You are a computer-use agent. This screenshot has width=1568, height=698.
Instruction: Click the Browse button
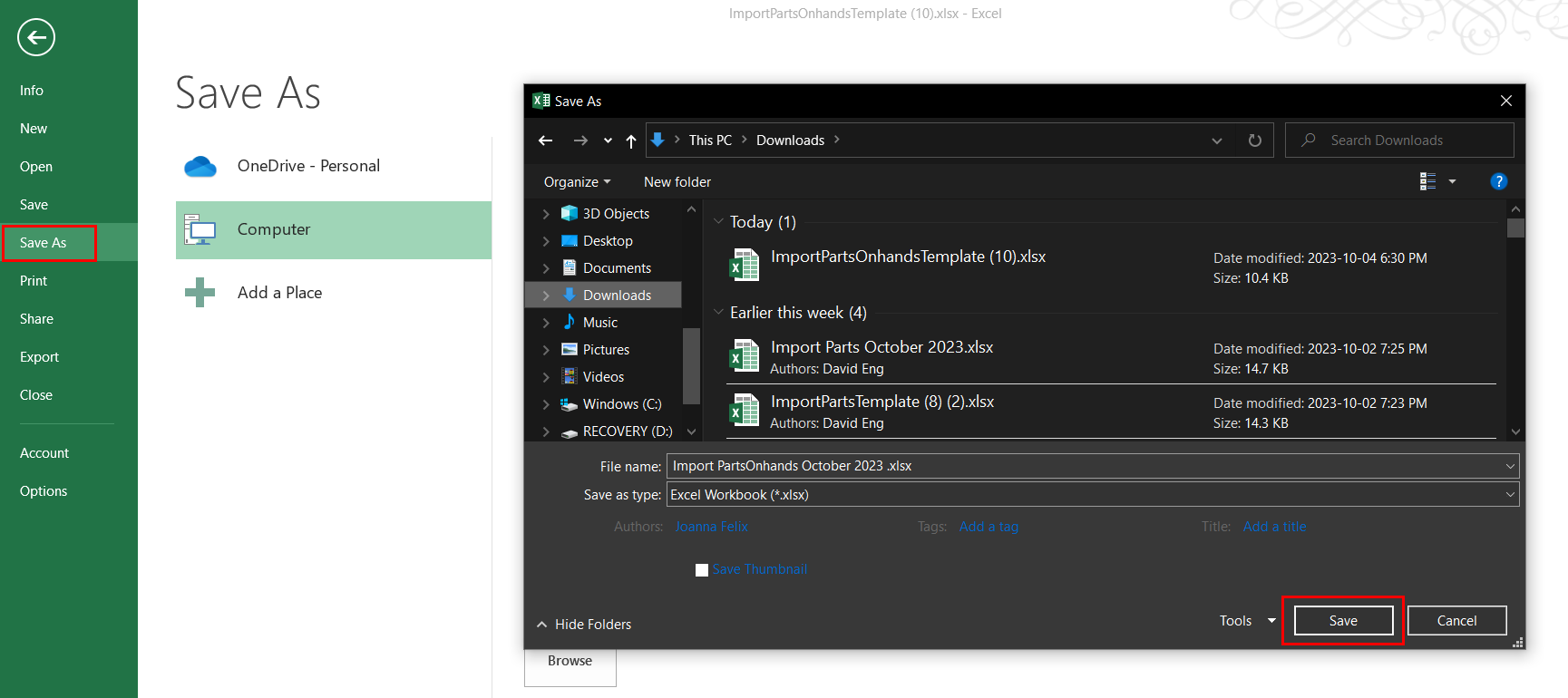click(570, 661)
